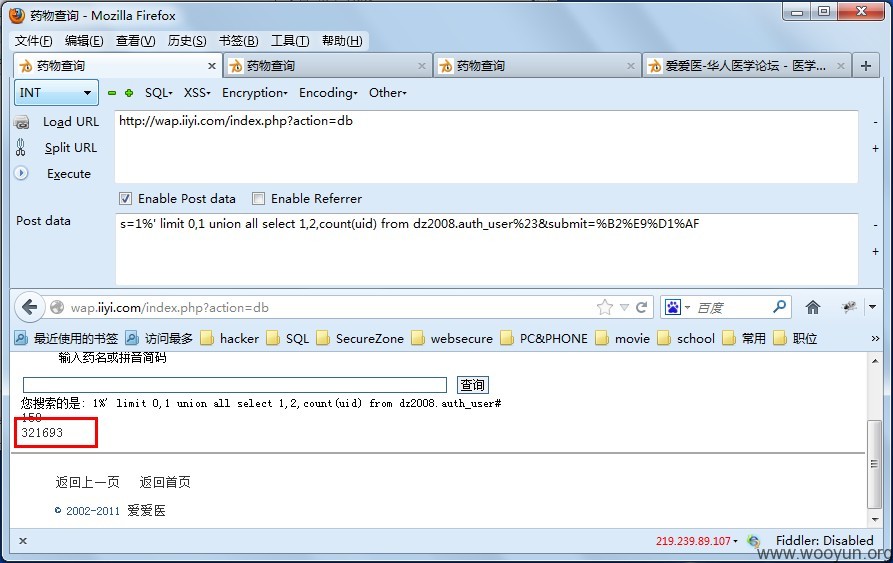893x563 pixels.
Task: Go back with the browser back arrow
Action: click(29, 307)
